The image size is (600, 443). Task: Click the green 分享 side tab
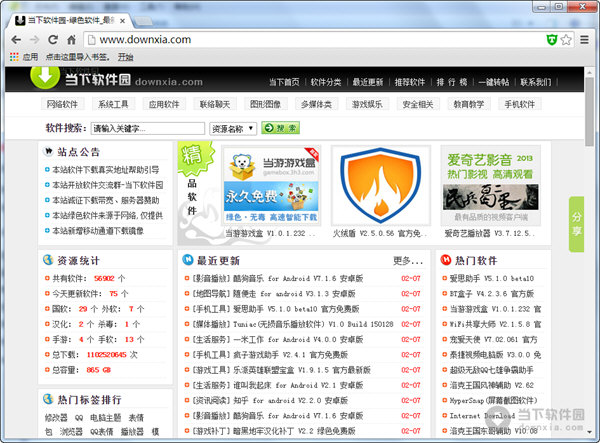coord(576,224)
